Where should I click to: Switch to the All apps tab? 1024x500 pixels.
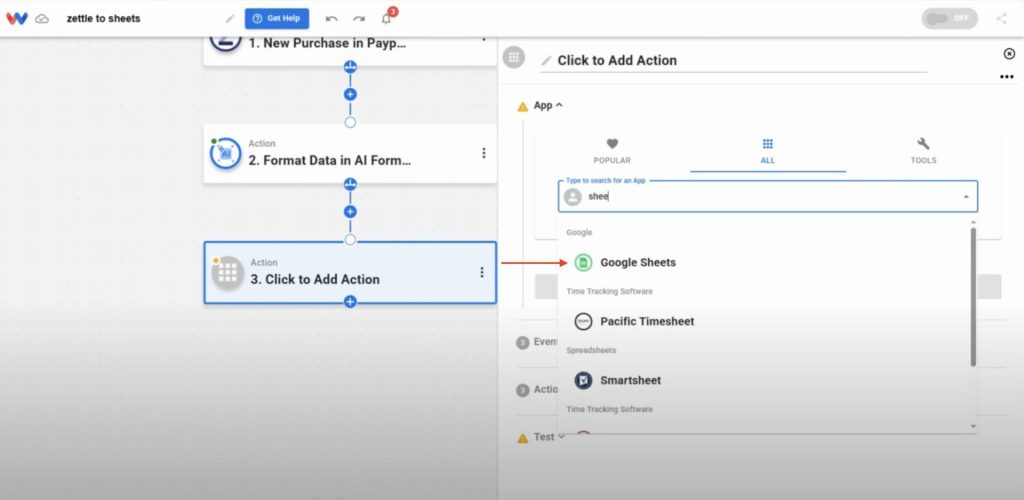767,151
